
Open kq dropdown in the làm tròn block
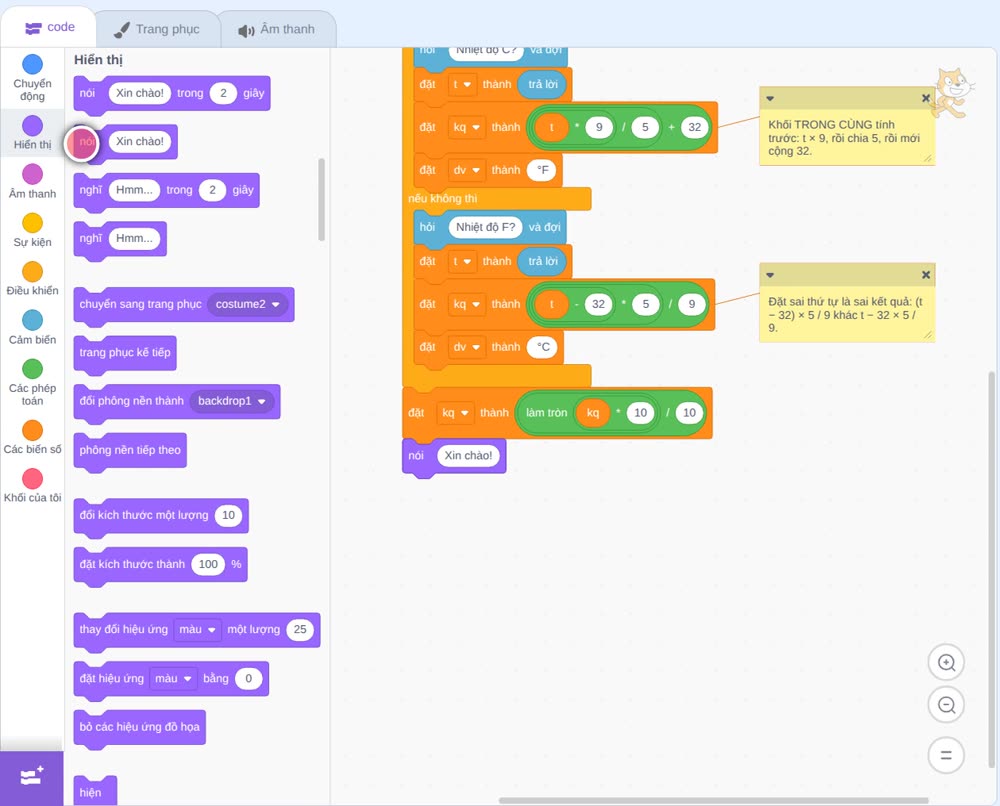[455, 413]
